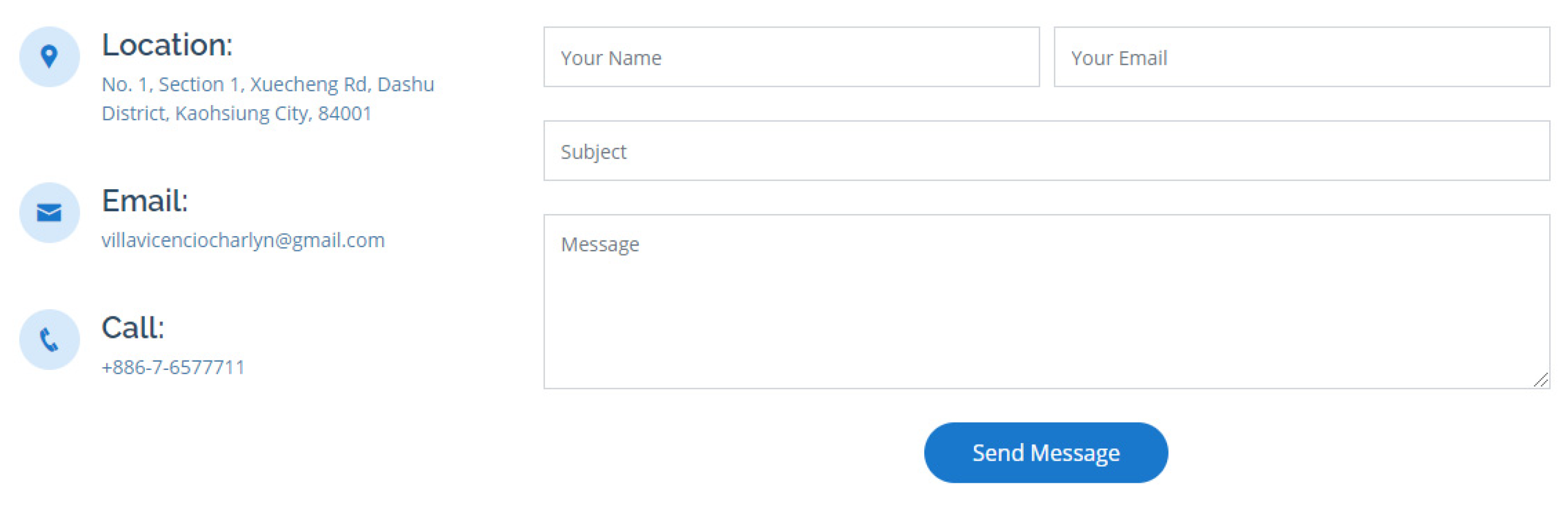Screen dimensions: 1568x506
Task: Click "Kaohsiung City" in the address
Action: point(243,113)
